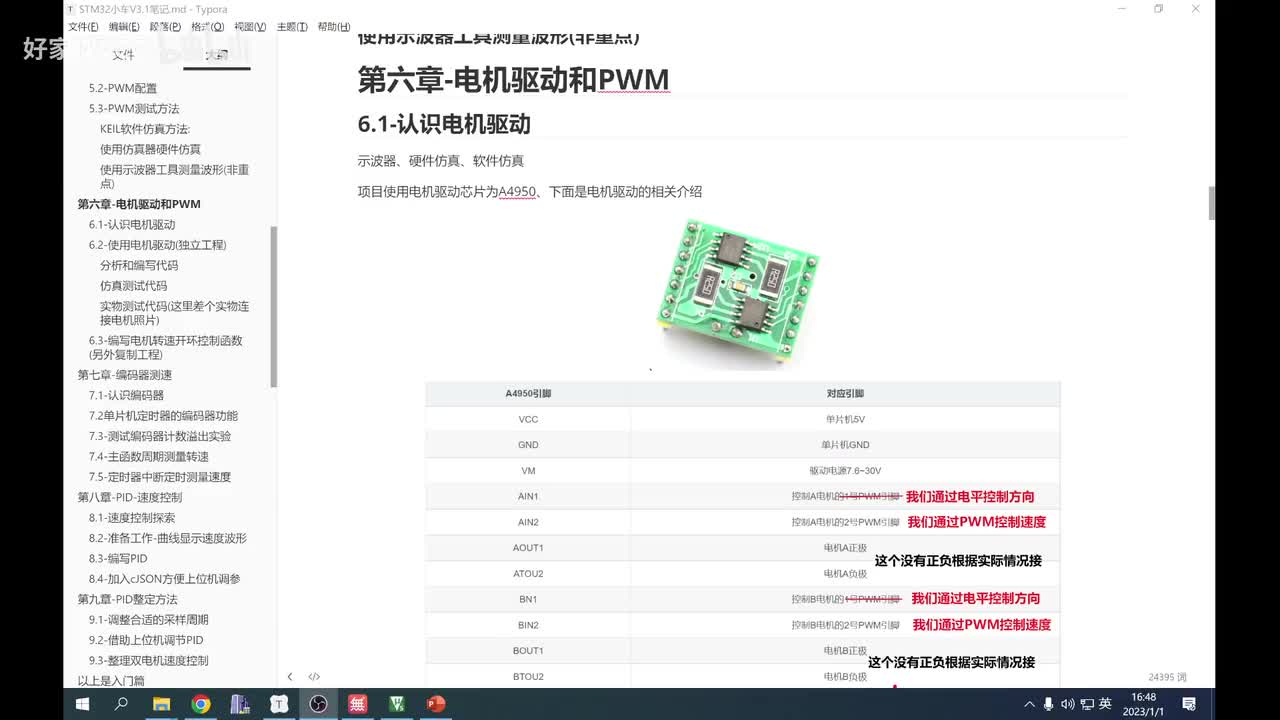The height and width of the screenshot is (720, 1280).
Task: Select outline item 7.5-定时器中断定时测量速度
Action: (159, 477)
